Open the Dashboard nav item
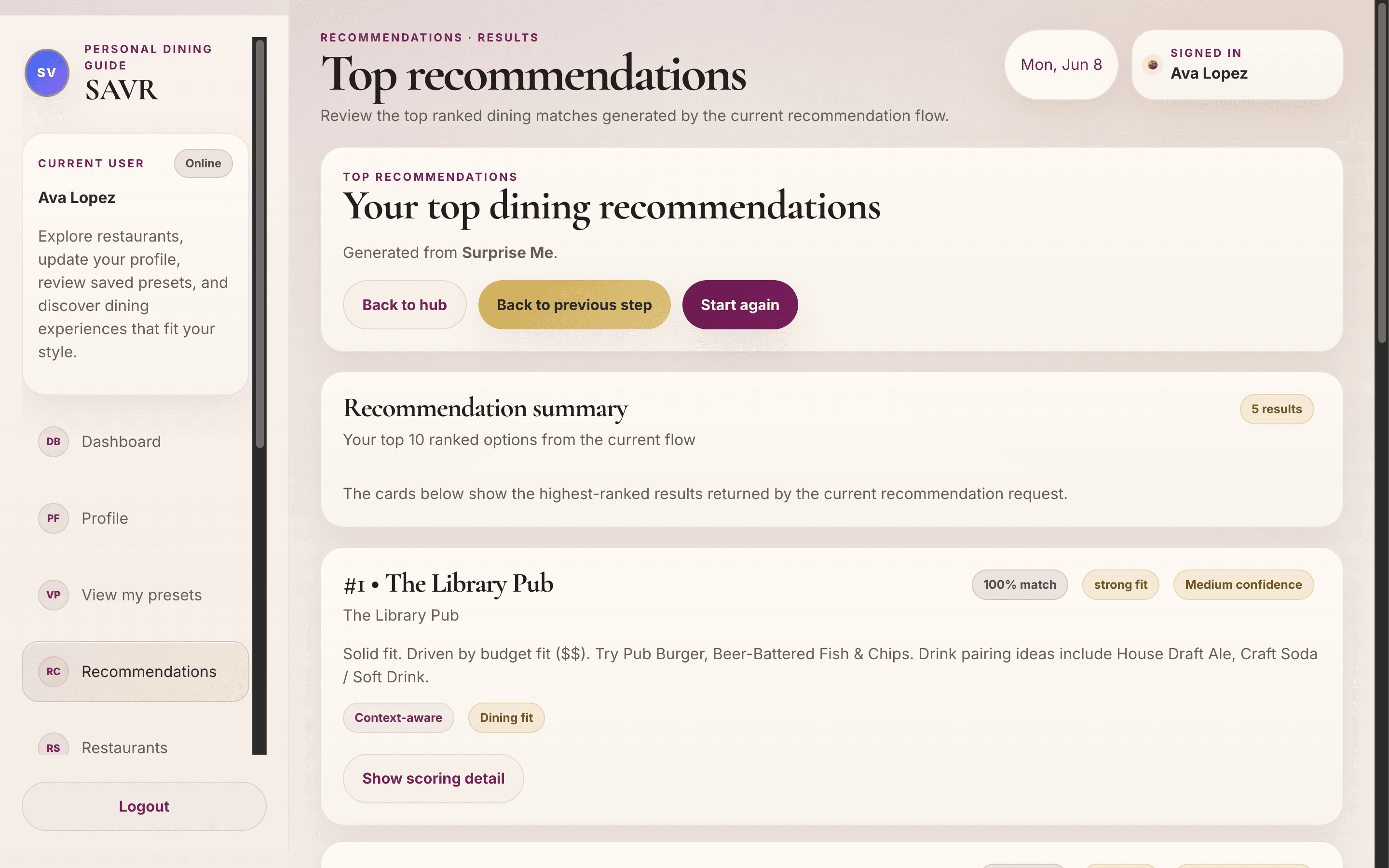1389x868 pixels. pyautogui.click(x=136, y=441)
